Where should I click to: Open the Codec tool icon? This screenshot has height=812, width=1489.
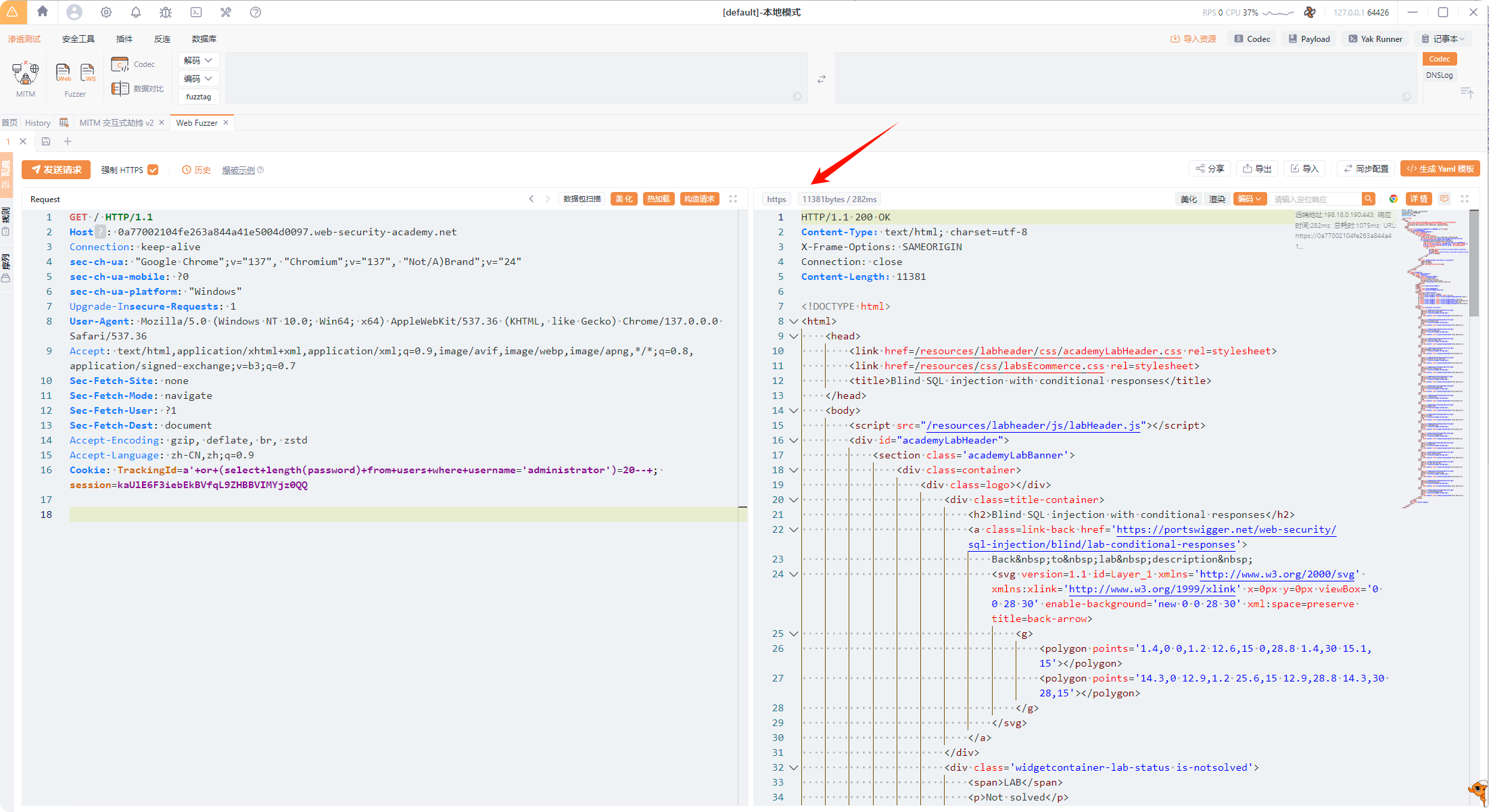tap(120, 64)
